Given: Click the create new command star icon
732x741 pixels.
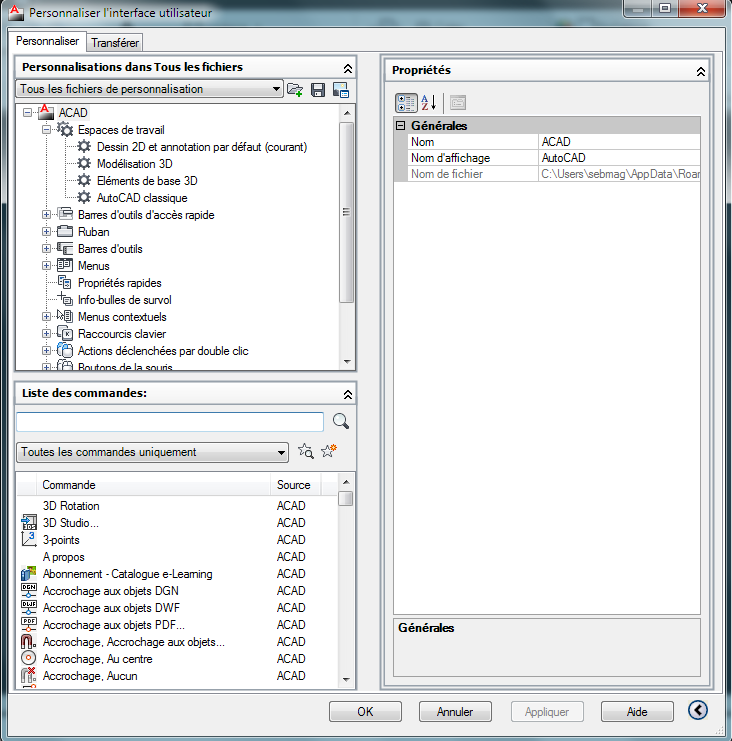Looking at the screenshot, I should (x=329, y=452).
